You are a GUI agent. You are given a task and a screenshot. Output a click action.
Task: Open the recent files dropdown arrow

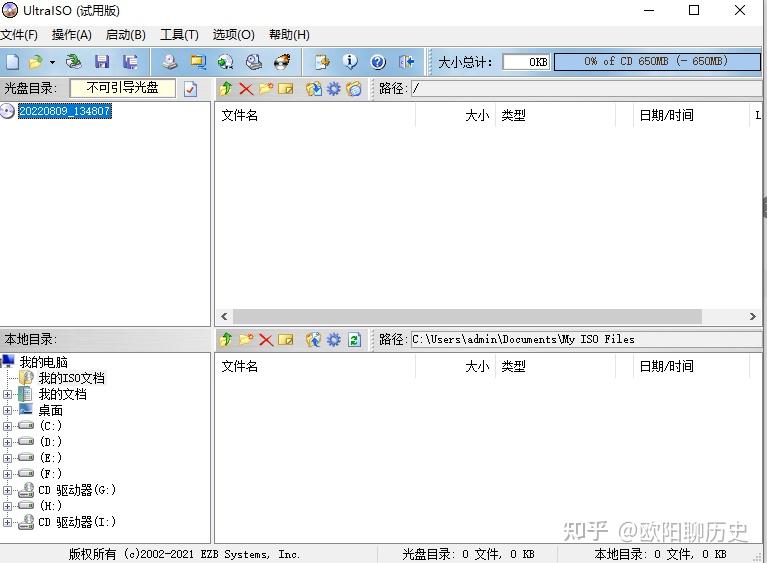coord(52,62)
